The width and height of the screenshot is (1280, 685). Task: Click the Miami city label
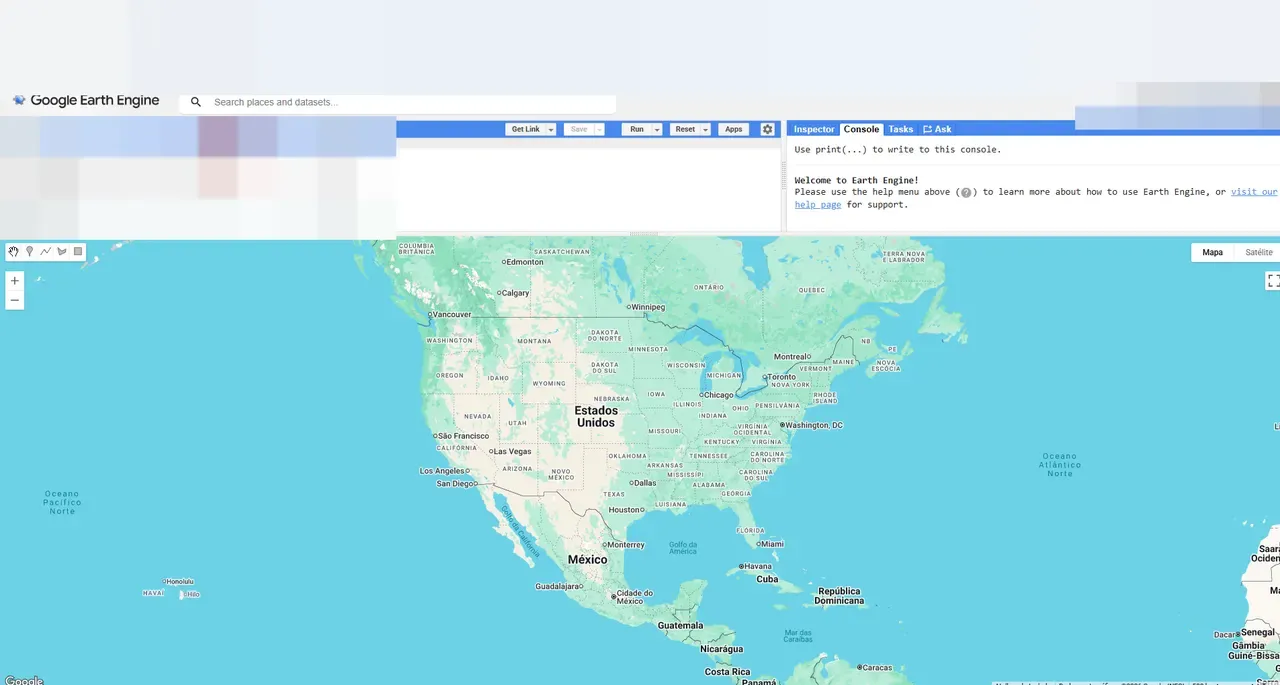[x=772, y=544]
